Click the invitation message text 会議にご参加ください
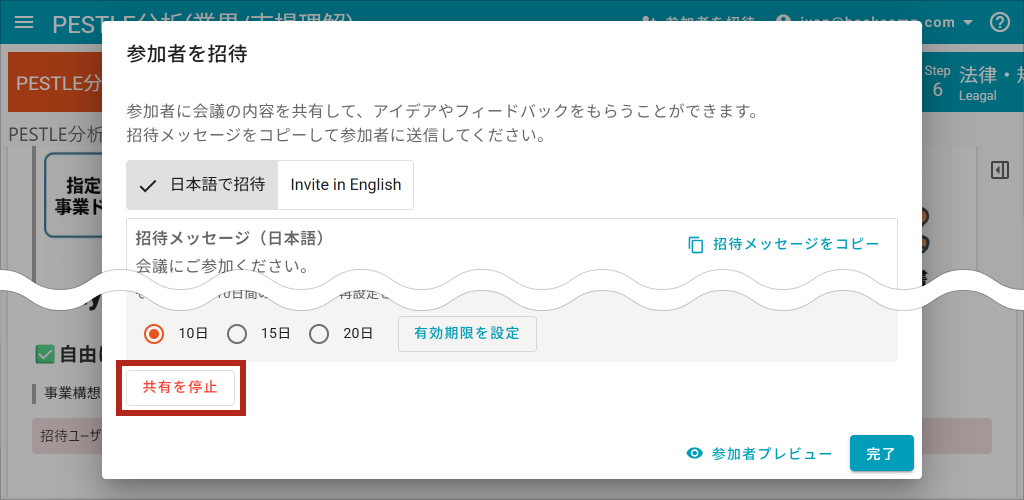The height and width of the screenshot is (500, 1024). click(x=222, y=267)
